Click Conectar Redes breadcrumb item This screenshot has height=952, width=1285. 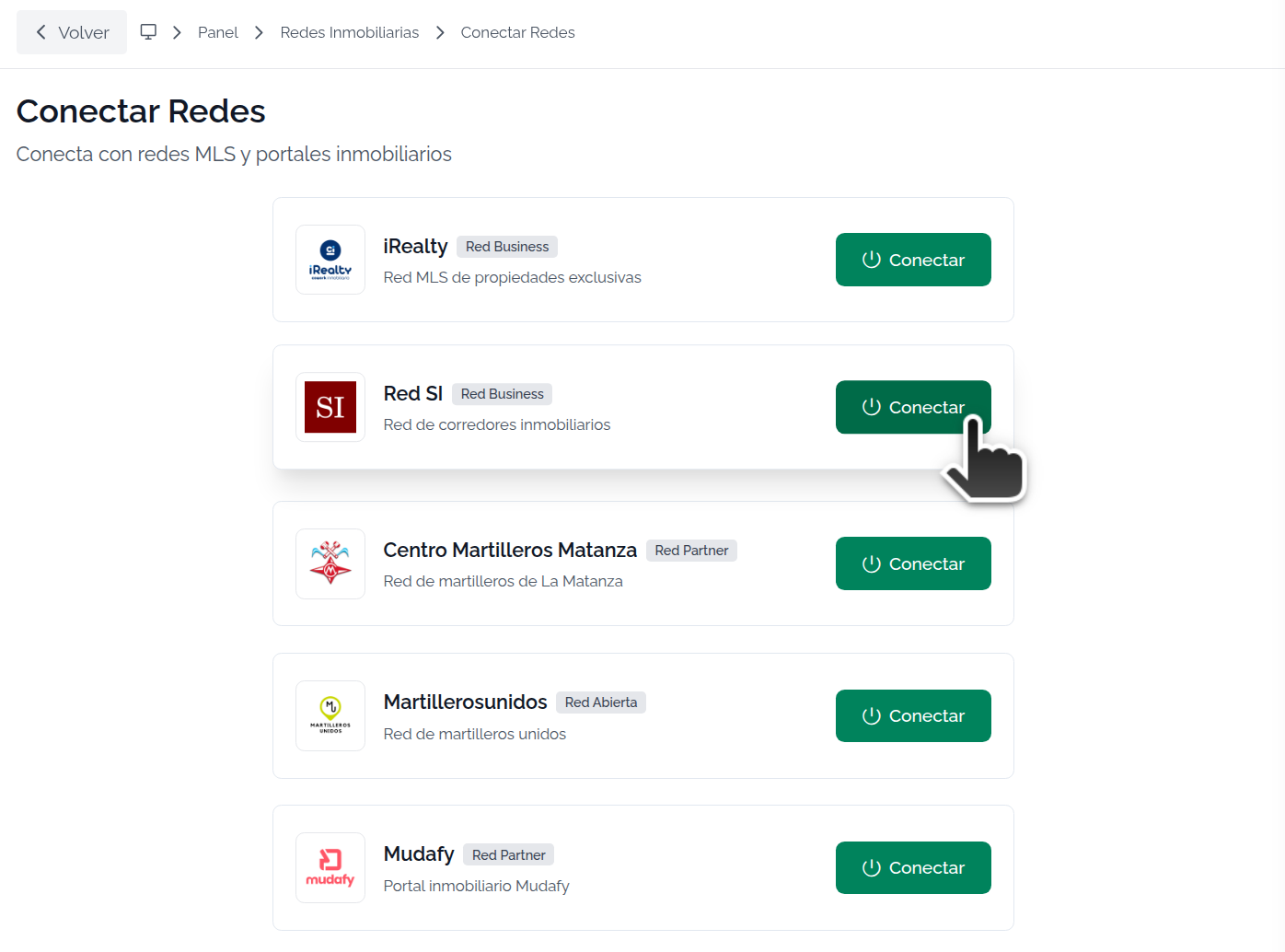point(518,32)
